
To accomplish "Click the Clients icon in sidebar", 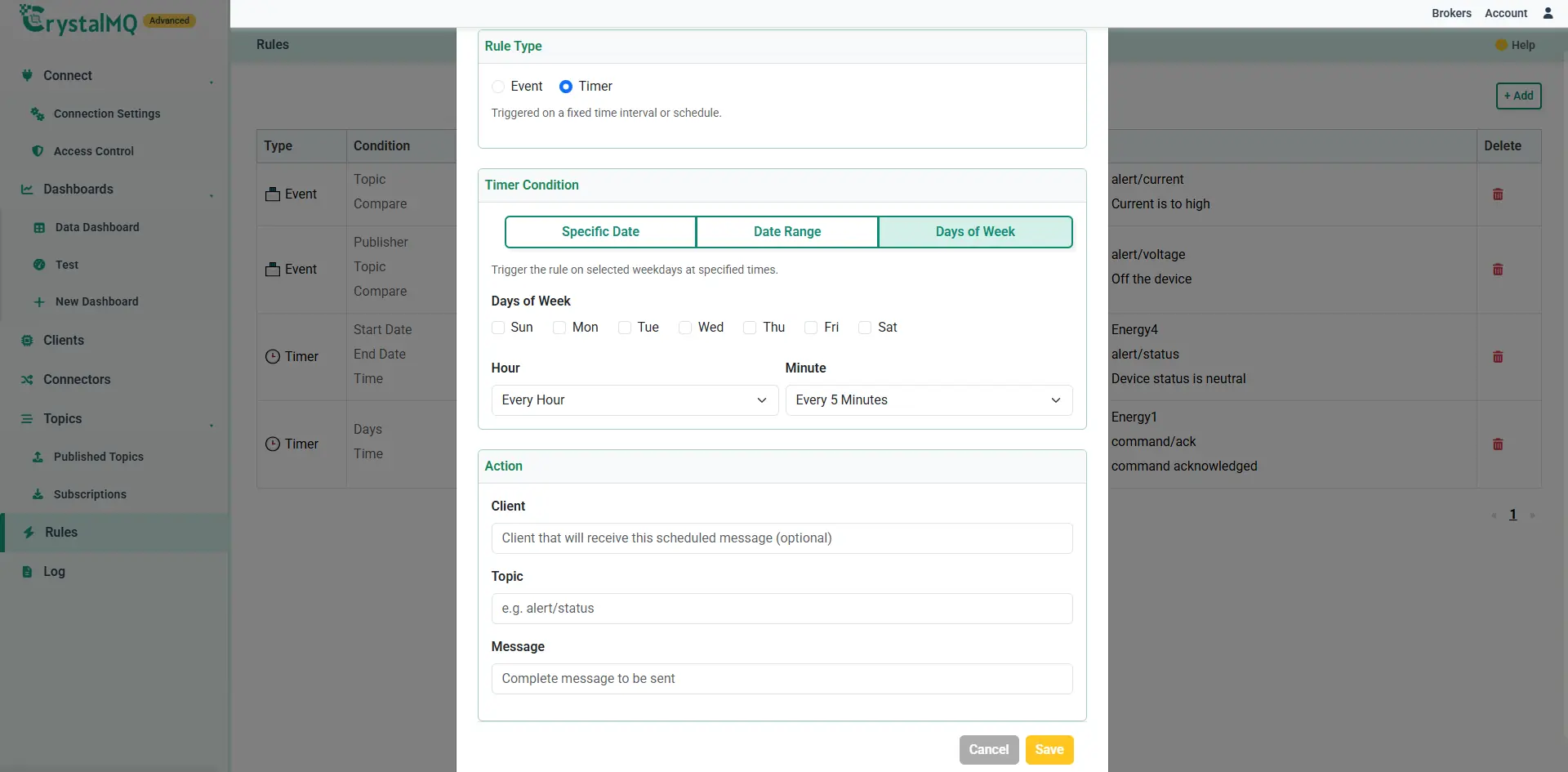I will [x=27, y=341].
